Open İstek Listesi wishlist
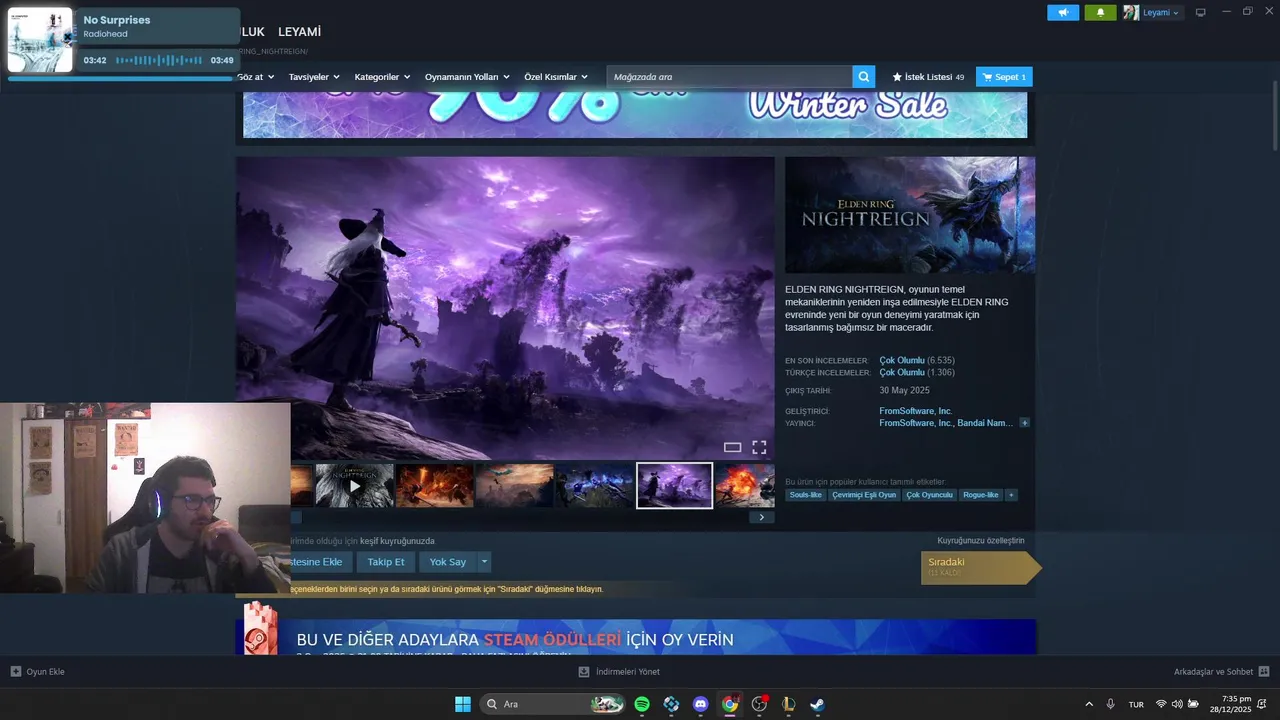 [x=928, y=77]
